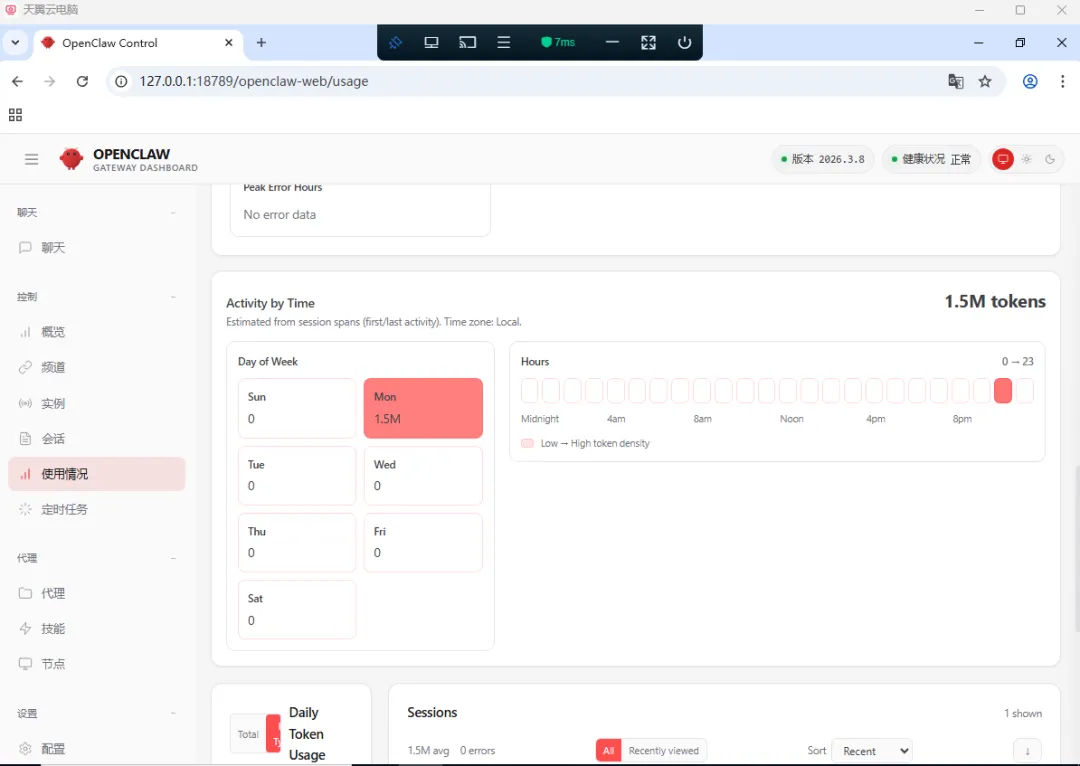Click the 1.5M tokens total text
The height and width of the screenshot is (766, 1080).
(x=995, y=302)
